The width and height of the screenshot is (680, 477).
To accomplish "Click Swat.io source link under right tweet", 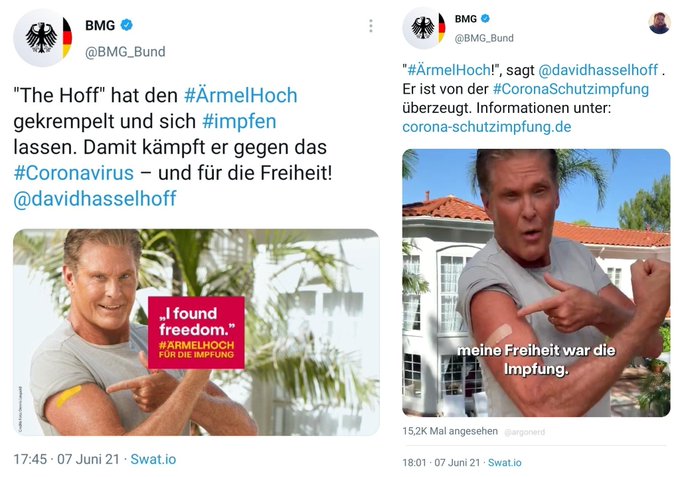I will coord(504,463).
